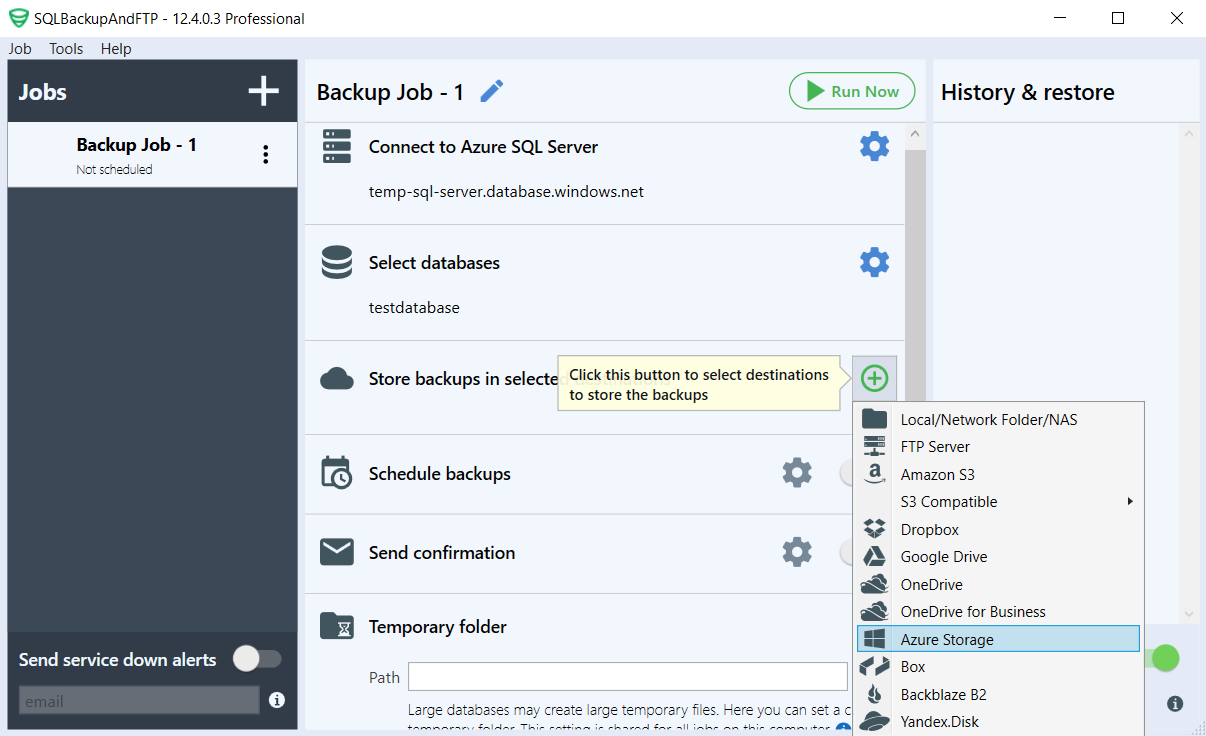This screenshot has height=736, width=1206.
Task: Open Send confirmation settings gear
Action: pyautogui.click(x=797, y=552)
